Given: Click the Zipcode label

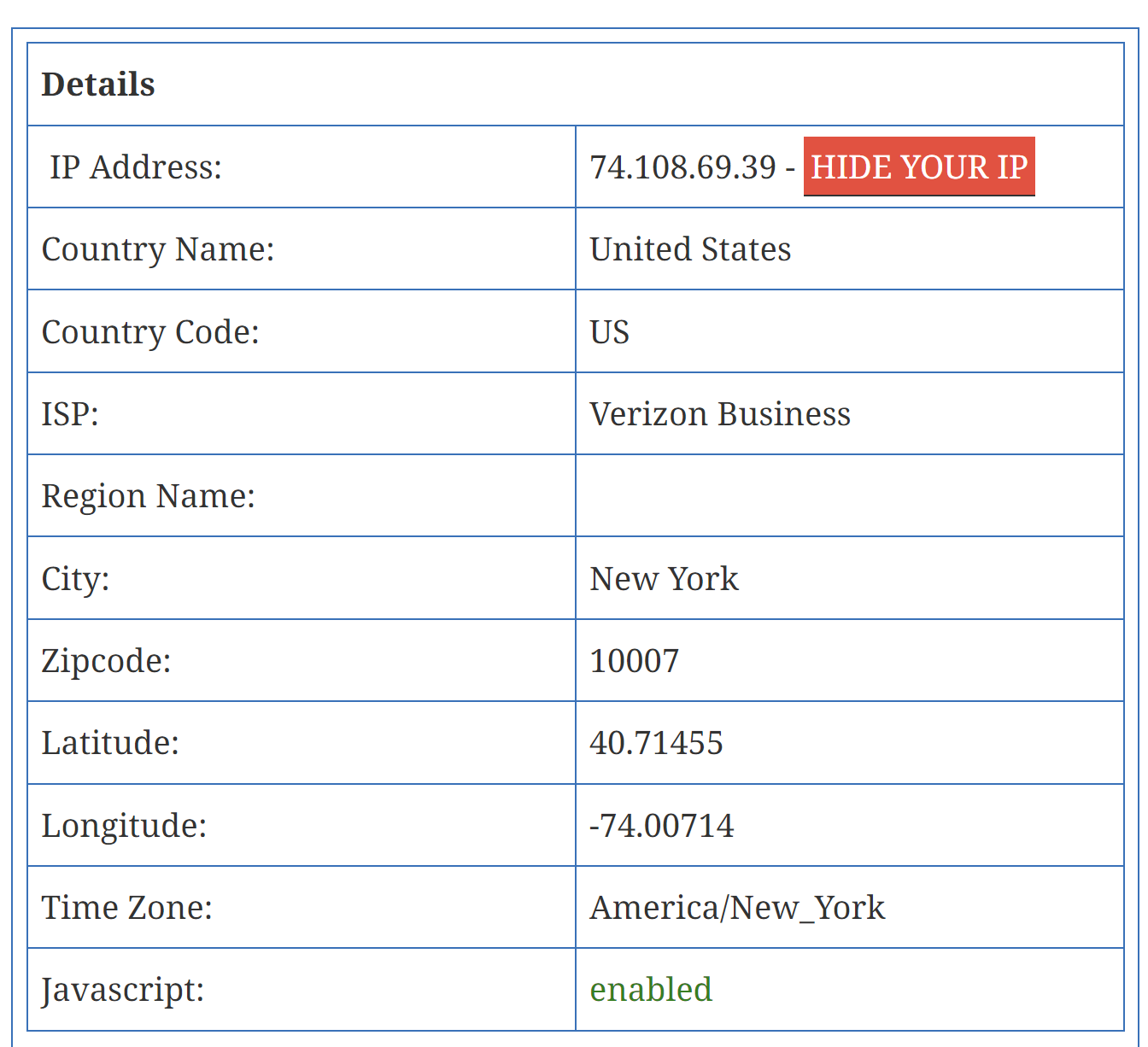Looking at the screenshot, I should pyautogui.click(x=106, y=661).
